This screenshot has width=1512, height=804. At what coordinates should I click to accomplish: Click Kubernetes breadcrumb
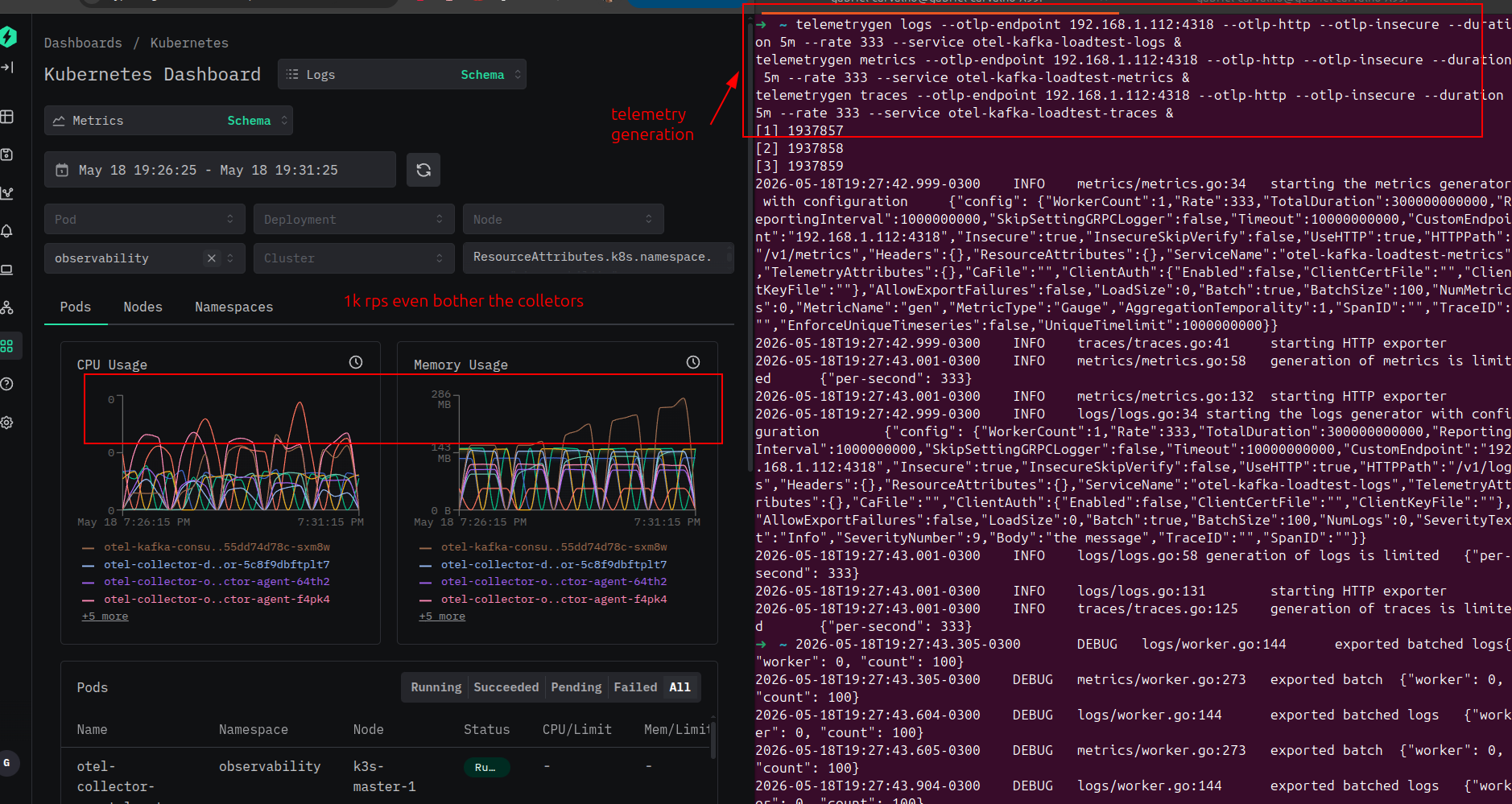tap(189, 43)
